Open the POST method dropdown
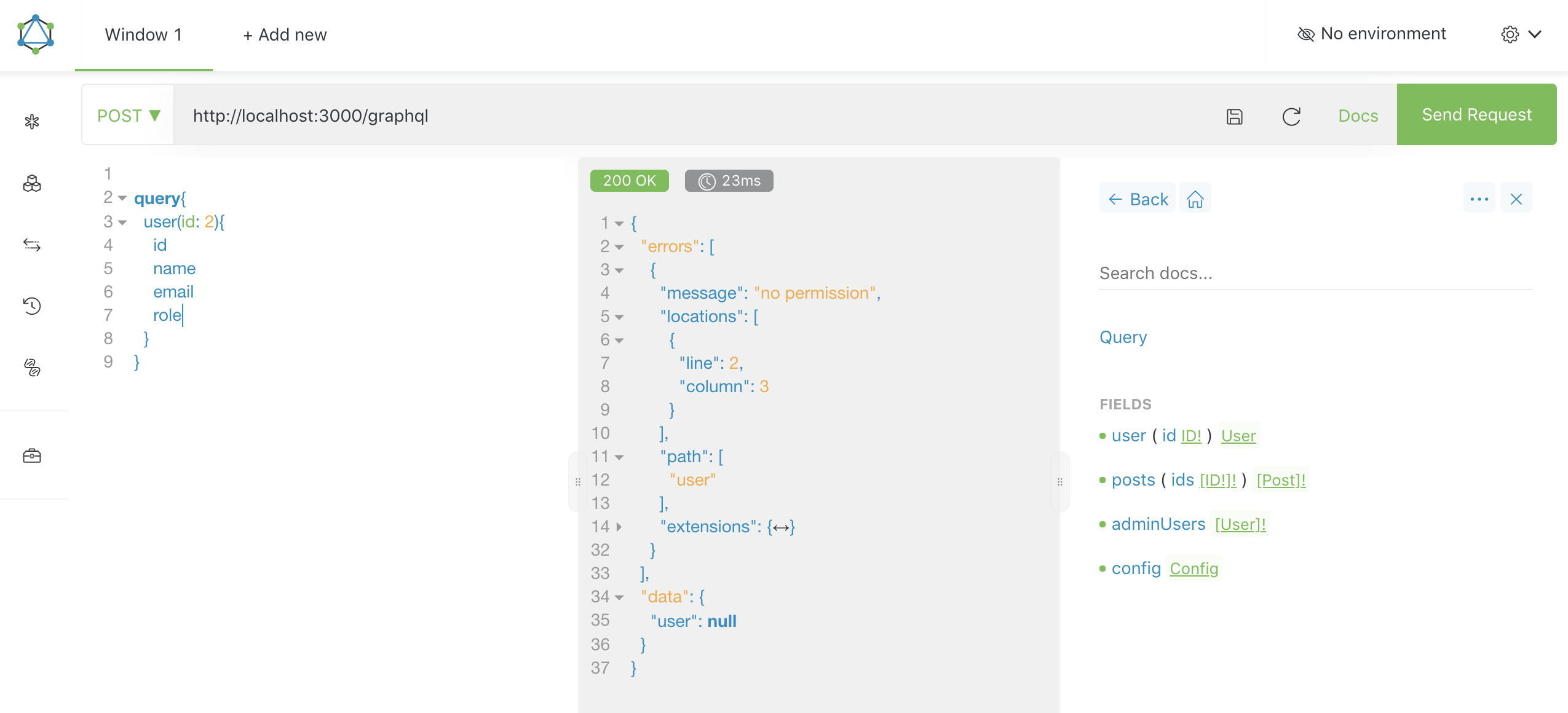 tap(129, 116)
